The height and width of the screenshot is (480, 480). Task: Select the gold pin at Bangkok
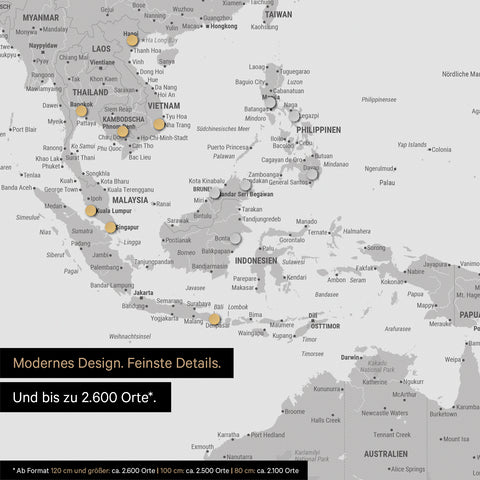coord(81,111)
